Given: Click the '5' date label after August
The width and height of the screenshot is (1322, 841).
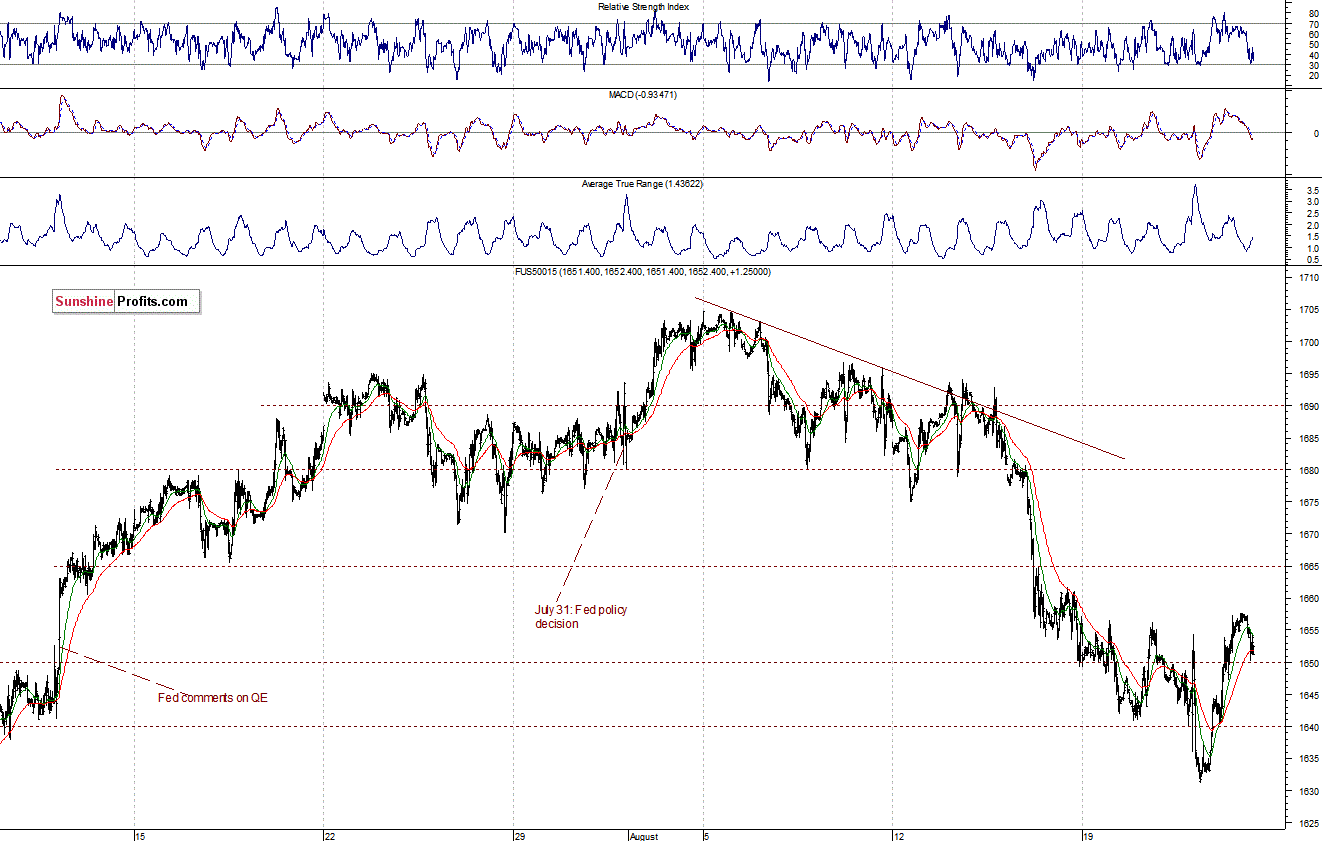Looking at the screenshot, I should pyautogui.click(x=705, y=835).
